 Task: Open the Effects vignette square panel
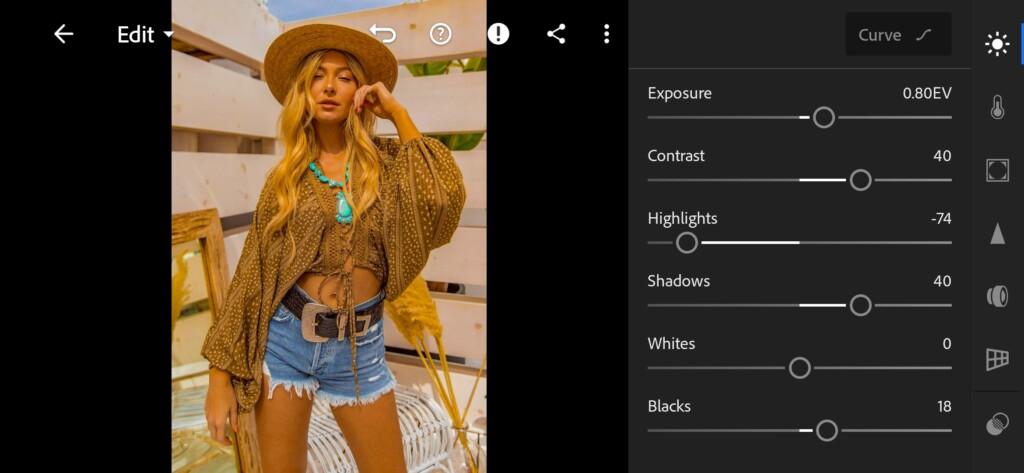[x=997, y=170]
